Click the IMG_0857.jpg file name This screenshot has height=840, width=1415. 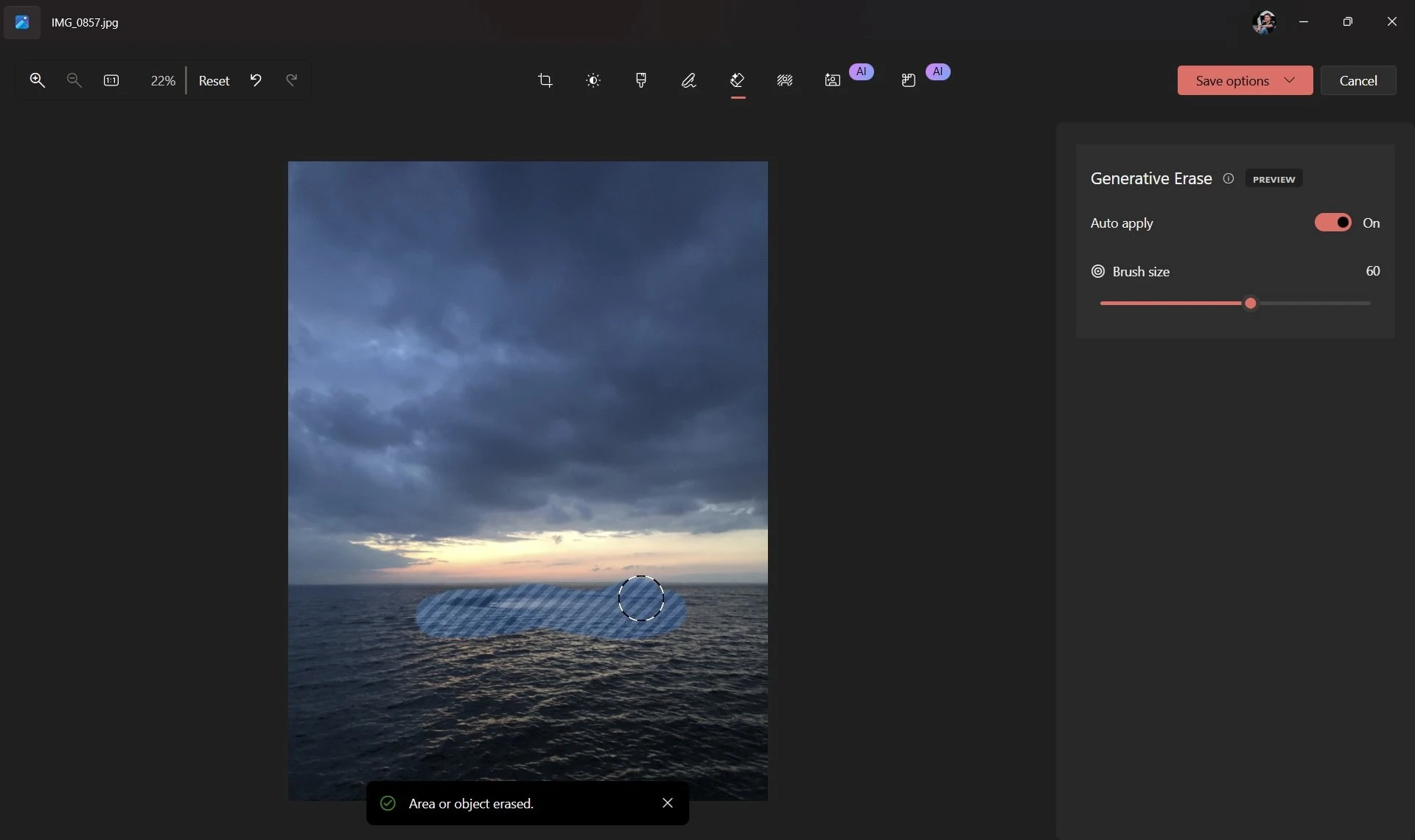(85, 22)
